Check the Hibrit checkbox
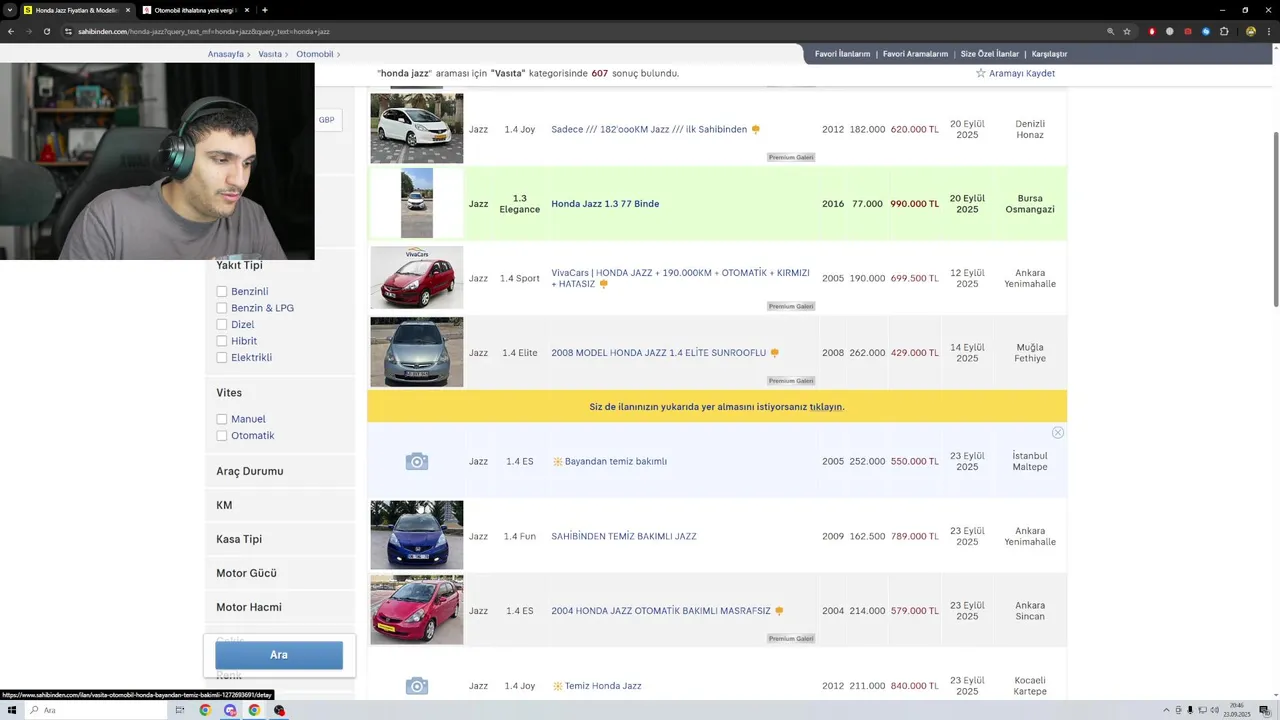The height and width of the screenshot is (720, 1280). click(x=222, y=341)
